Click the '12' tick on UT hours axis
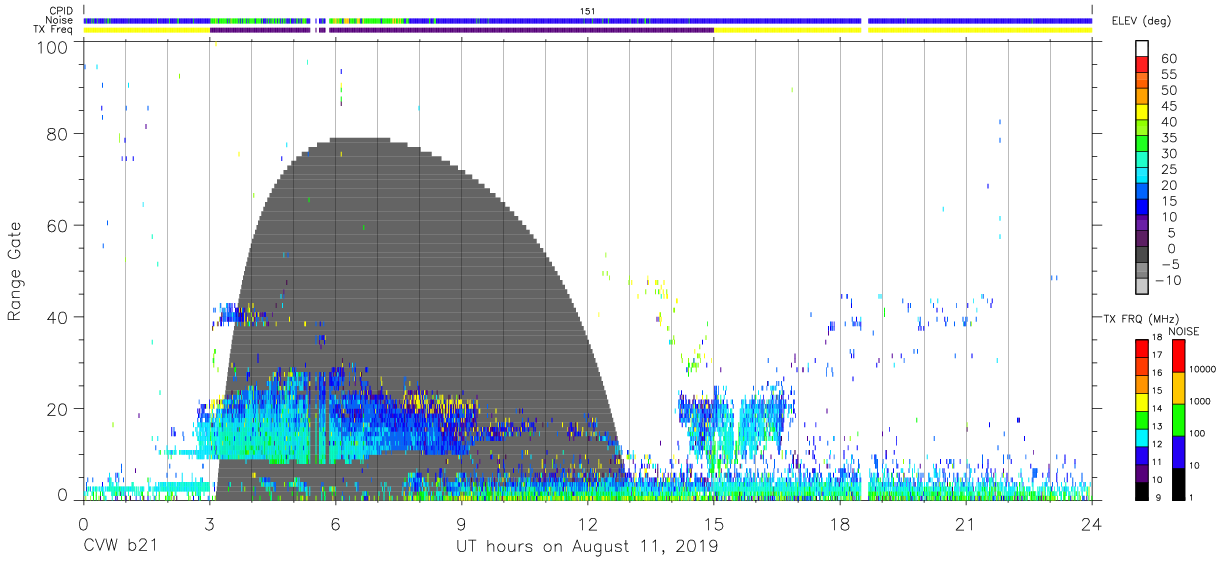The height and width of the screenshot is (567, 1228). coord(588,524)
